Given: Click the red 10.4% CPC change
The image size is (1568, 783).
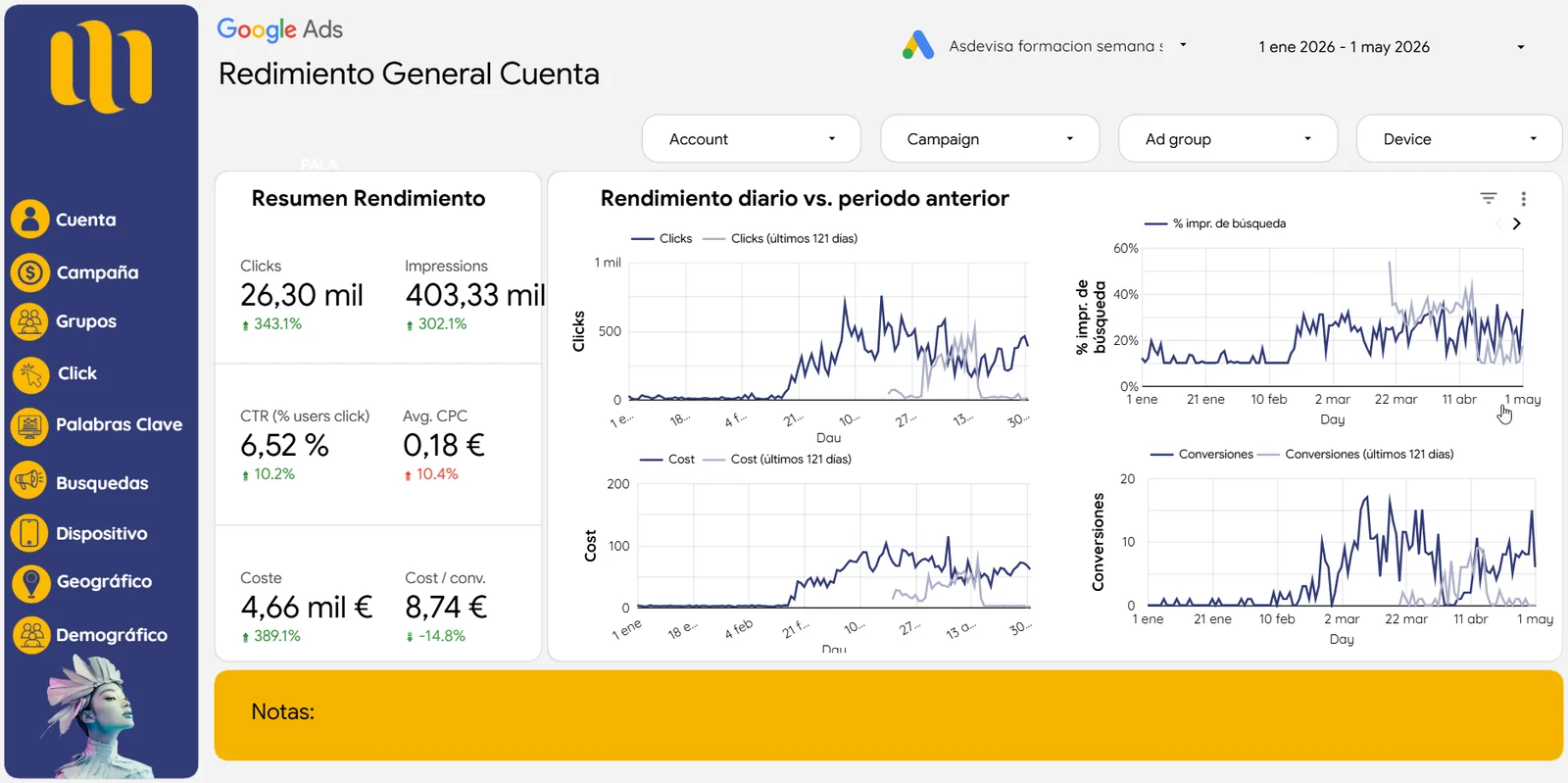Looking at the screenshot, I should pyautogui.click(x=431, y=474).
